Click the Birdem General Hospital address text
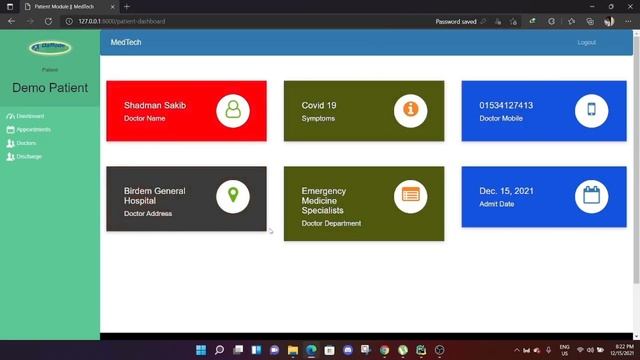The height and width of the screenshot is (360, 640). [155, 196]
